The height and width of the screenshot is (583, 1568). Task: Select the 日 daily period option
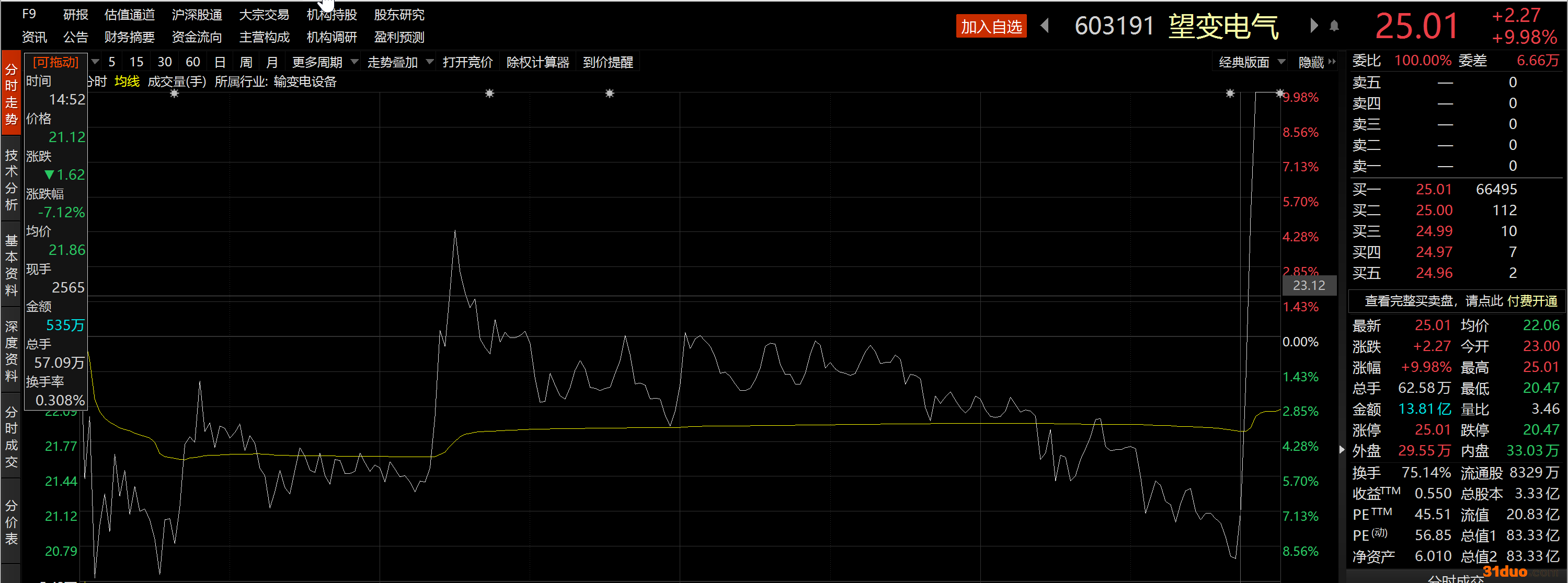[220, 62]
